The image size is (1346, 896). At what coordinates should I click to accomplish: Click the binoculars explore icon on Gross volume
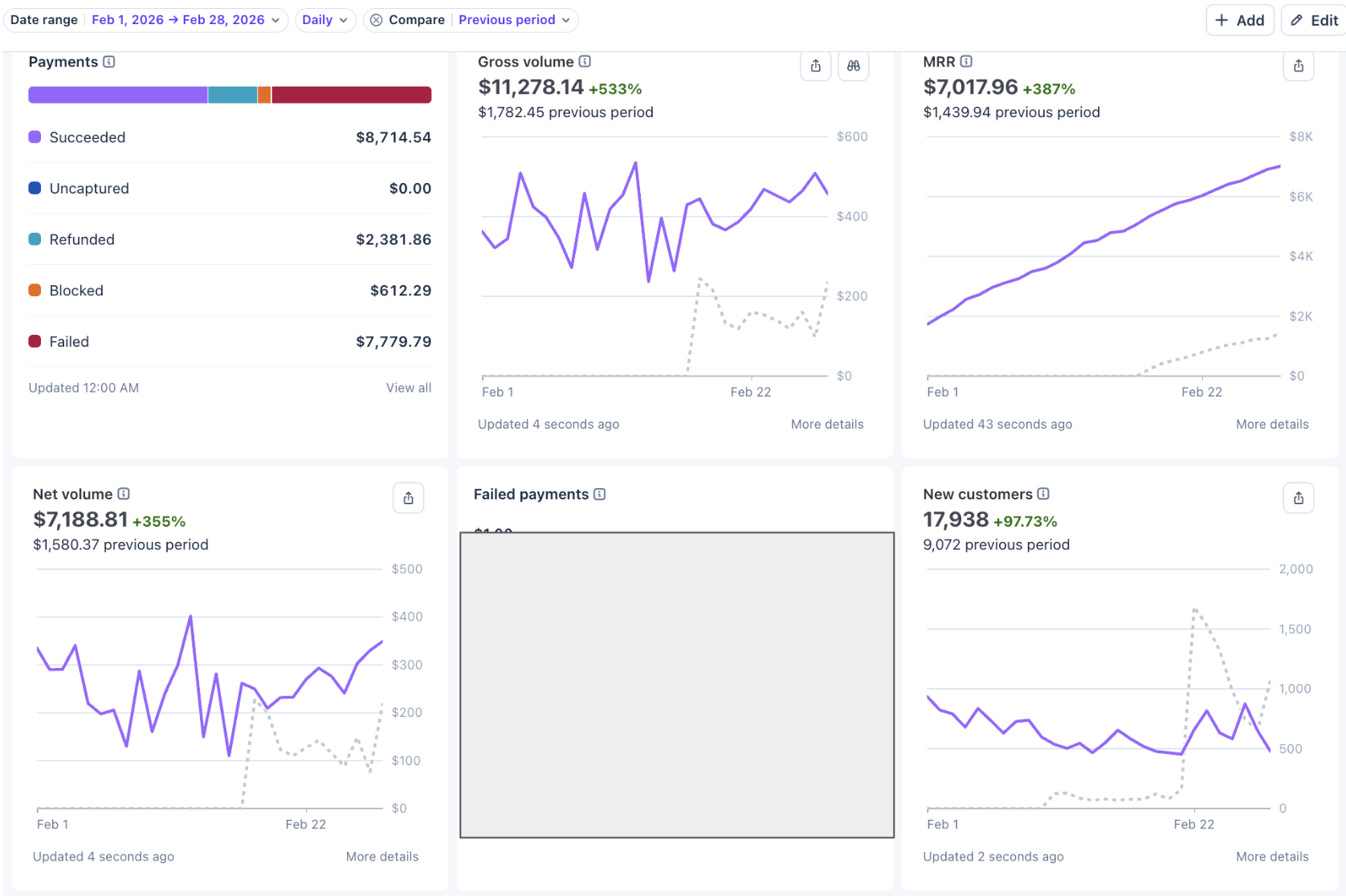(853, 66)
